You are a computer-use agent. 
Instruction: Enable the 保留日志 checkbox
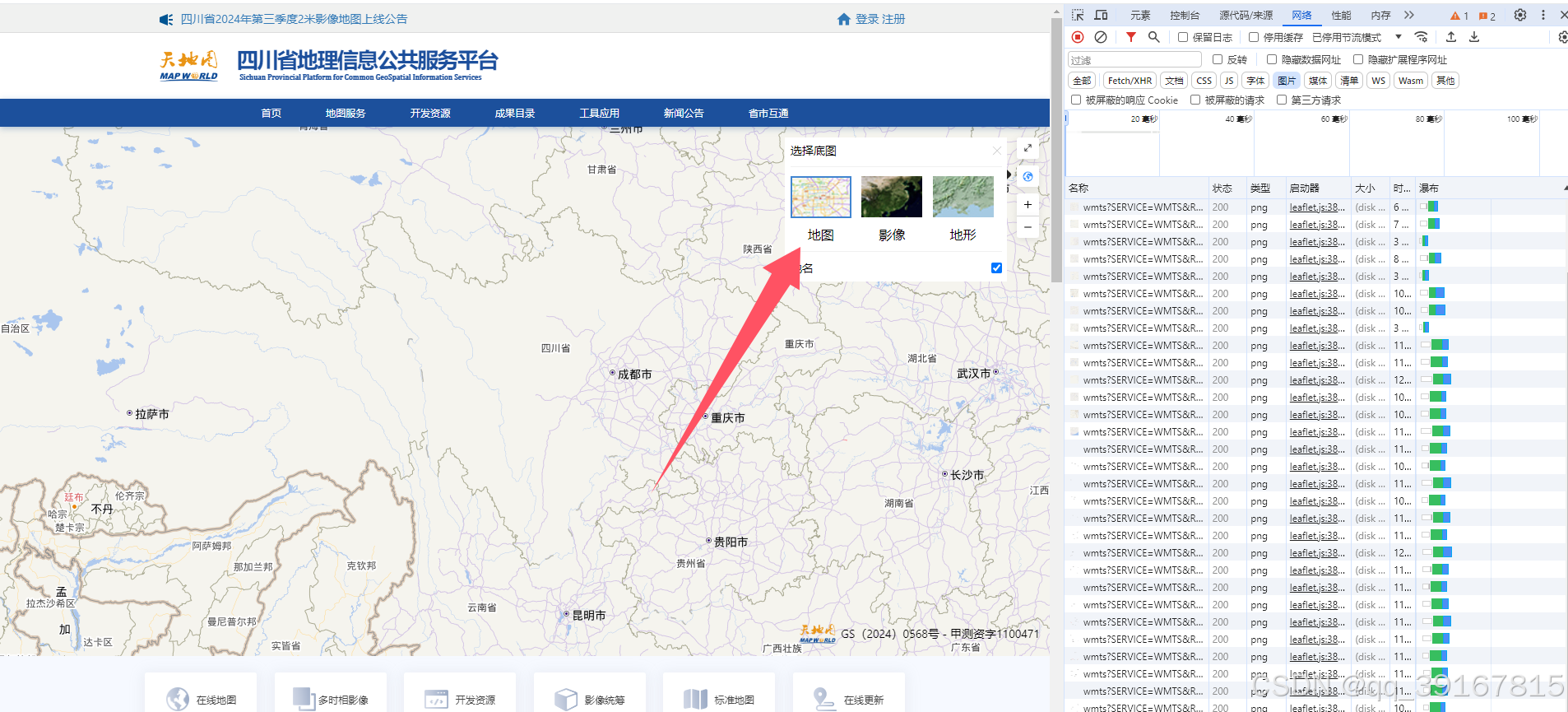pos(1182,37)
